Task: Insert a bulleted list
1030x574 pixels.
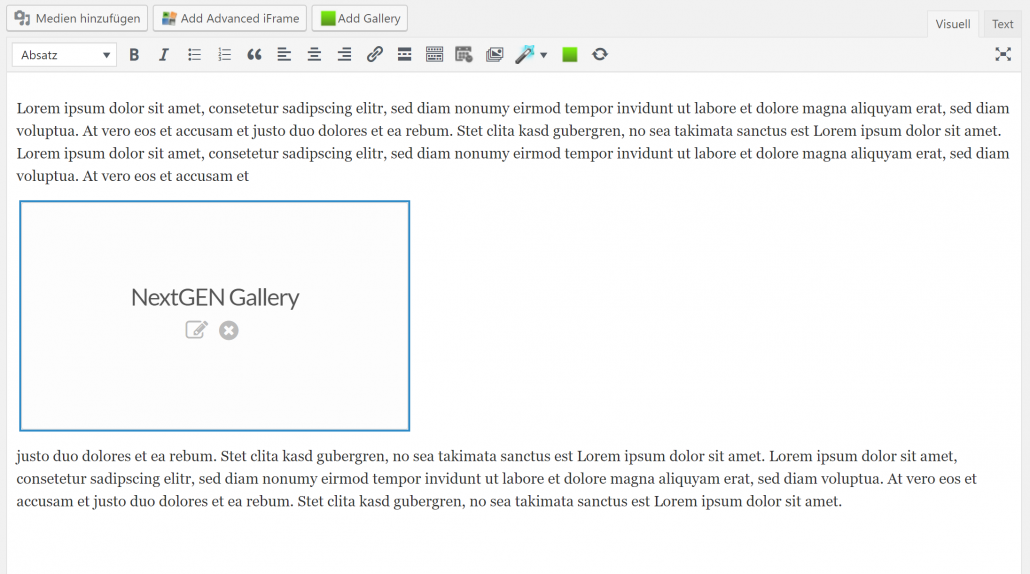Action: coord(194,55)
